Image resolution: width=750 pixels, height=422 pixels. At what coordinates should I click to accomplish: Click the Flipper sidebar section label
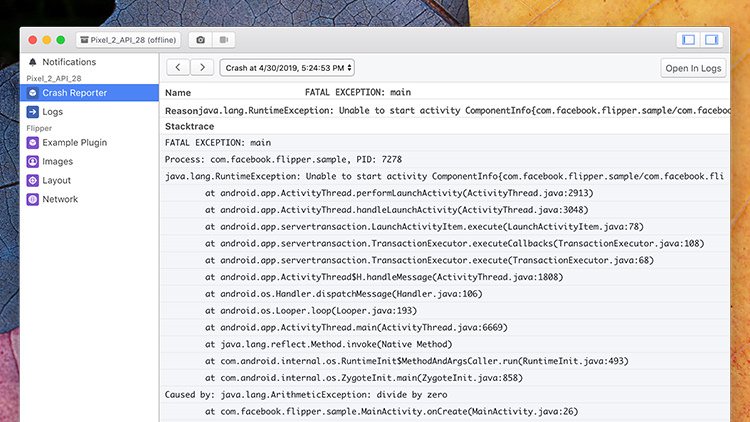point(39,128)
